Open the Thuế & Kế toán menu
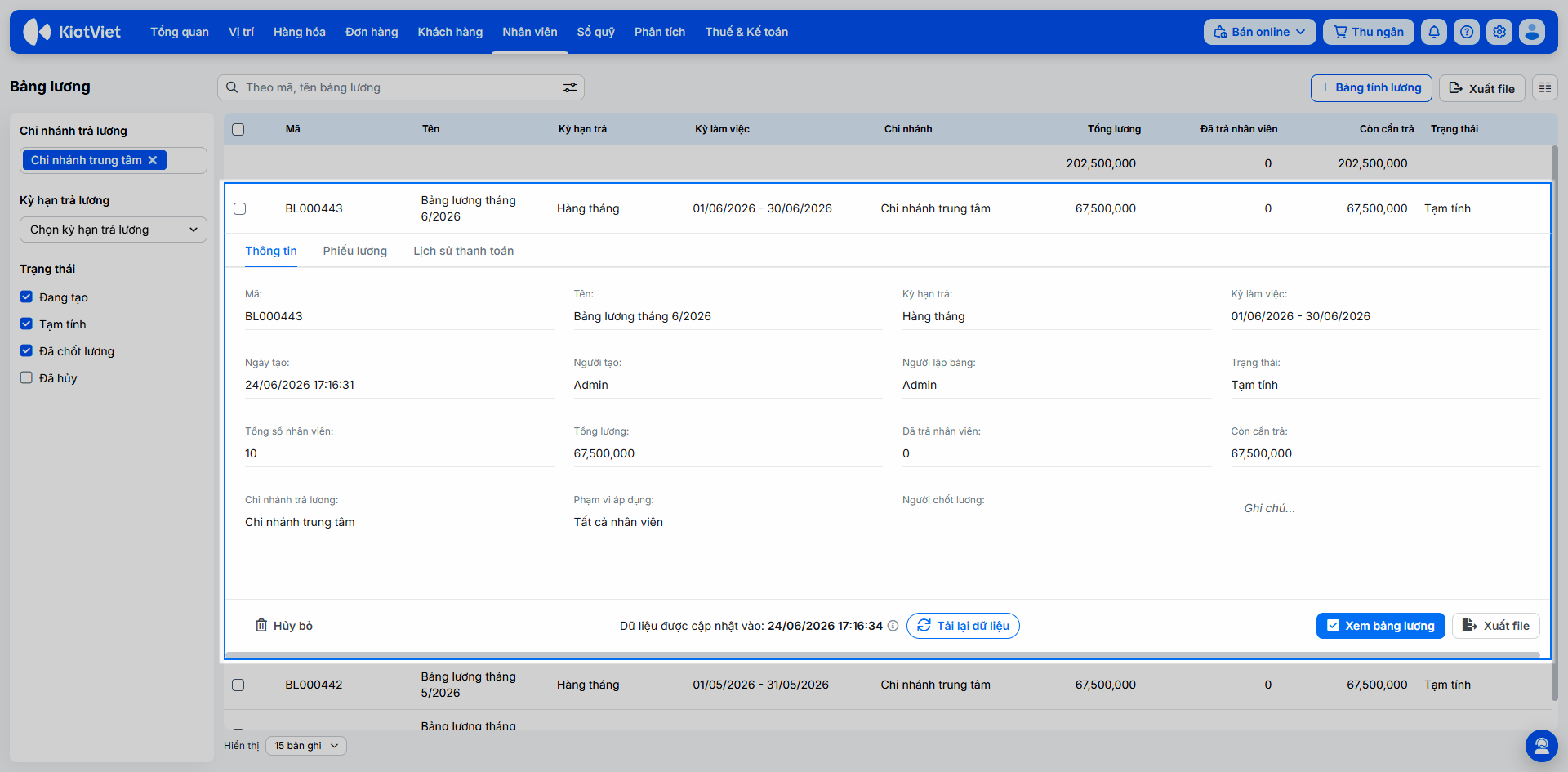Image resolution: width=1568 pixels, height=772 pixels. (746, 32)
